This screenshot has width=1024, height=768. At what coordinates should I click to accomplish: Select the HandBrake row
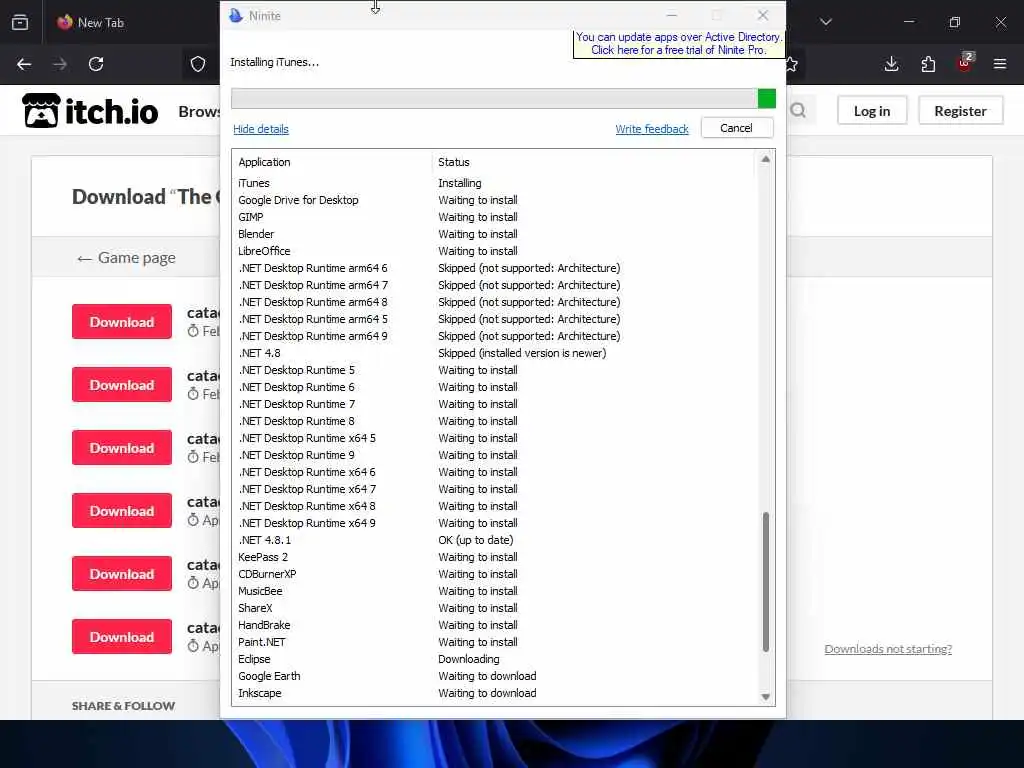click(x=495, y=624)
